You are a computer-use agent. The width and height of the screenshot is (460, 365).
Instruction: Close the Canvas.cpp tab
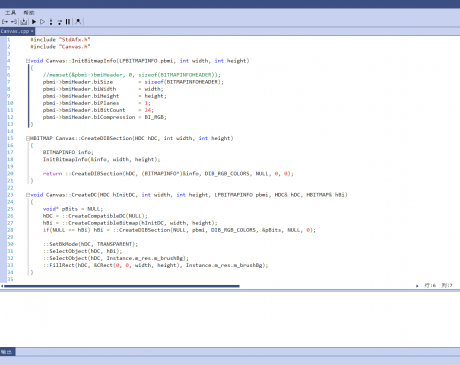click(32, 31)
